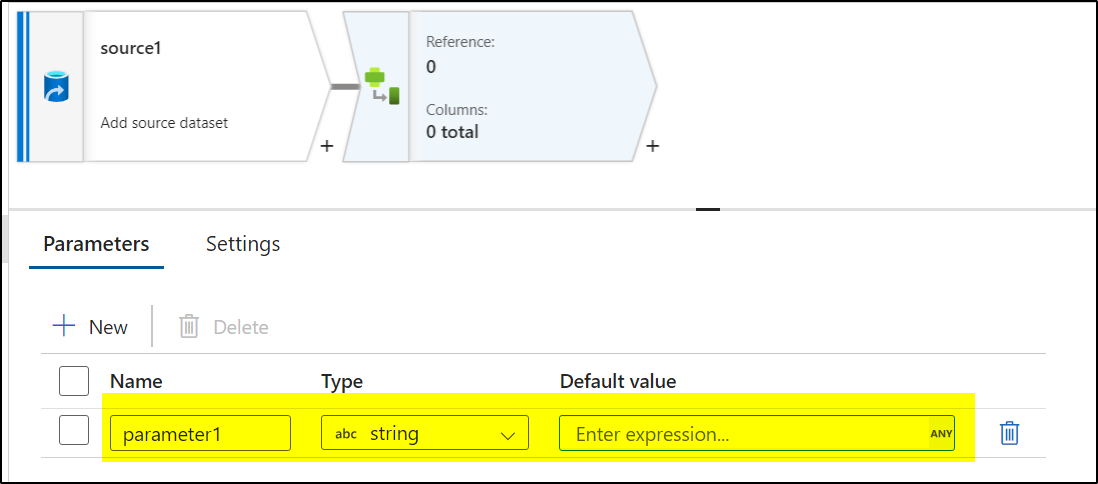
Task: Click the grayed-out Delete trash icon
Action: [x=189, y=326]
